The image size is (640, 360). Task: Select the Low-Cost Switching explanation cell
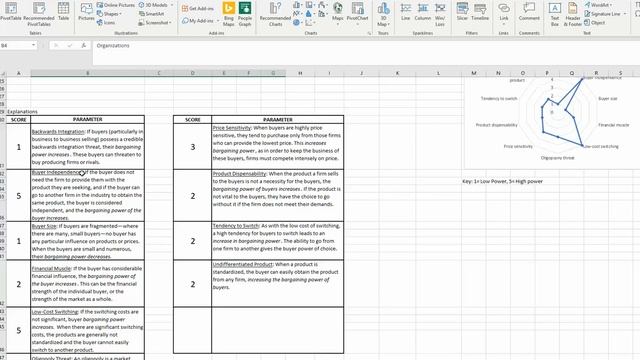87,330
